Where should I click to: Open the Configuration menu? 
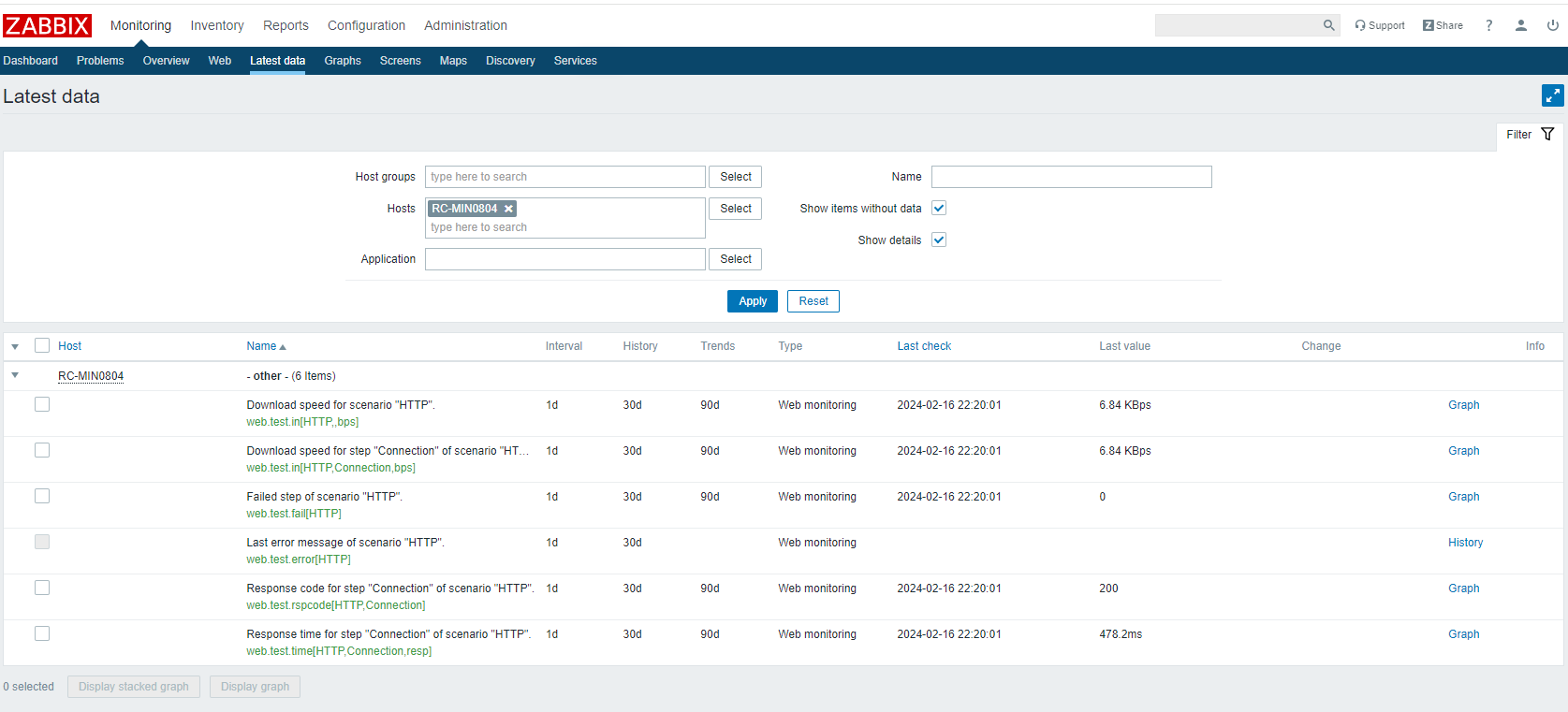pyautogui.click(x=366, y=25)
